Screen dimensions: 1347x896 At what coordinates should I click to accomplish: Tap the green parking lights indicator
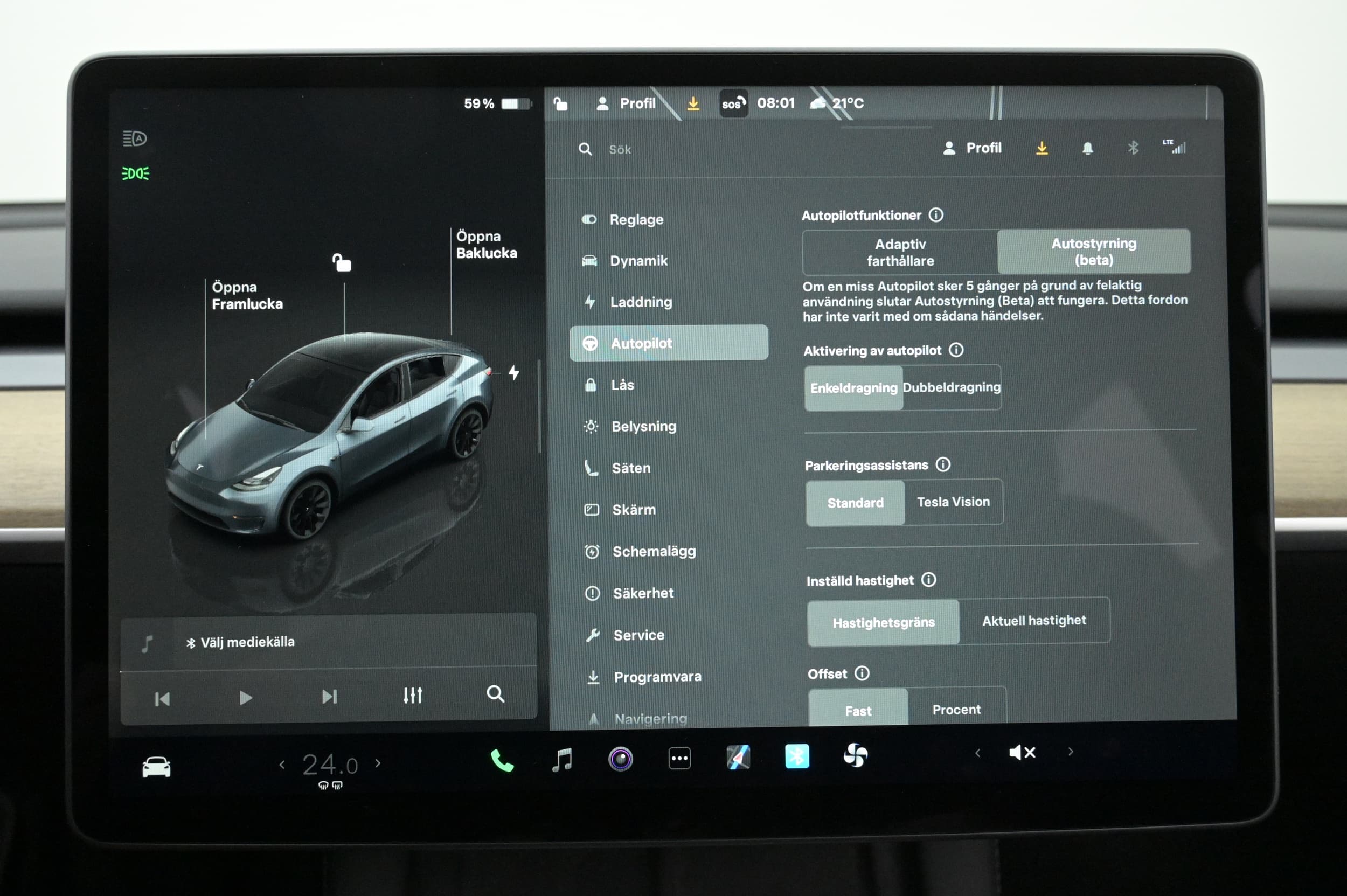click(135, 173)
